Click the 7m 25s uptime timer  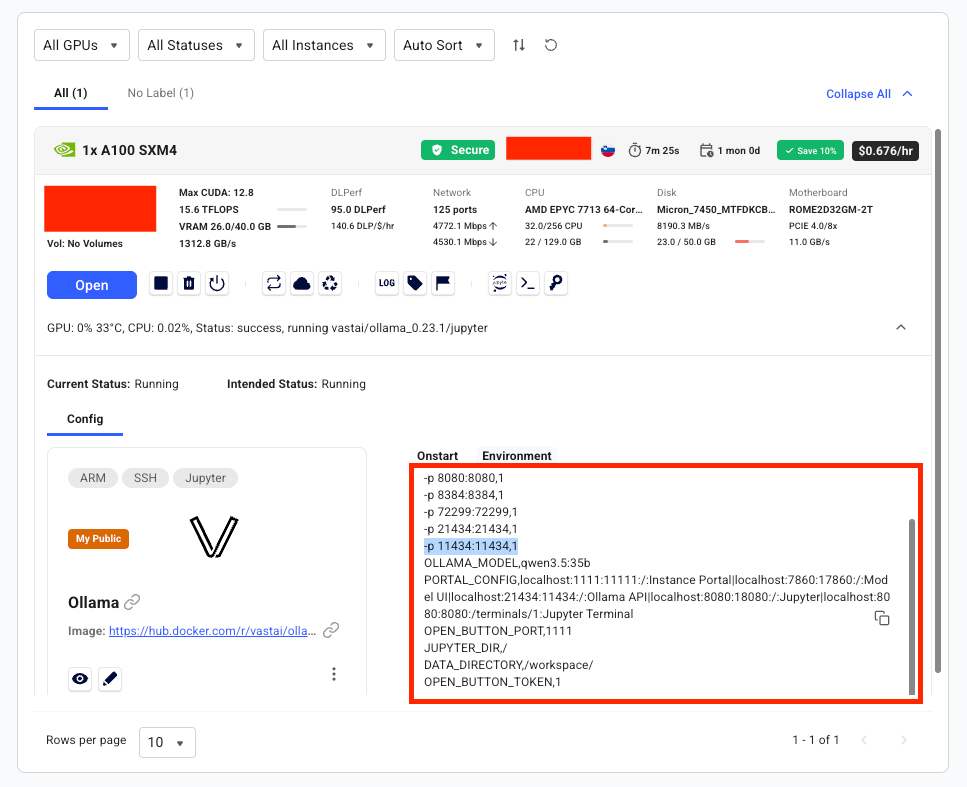(654, 150)
